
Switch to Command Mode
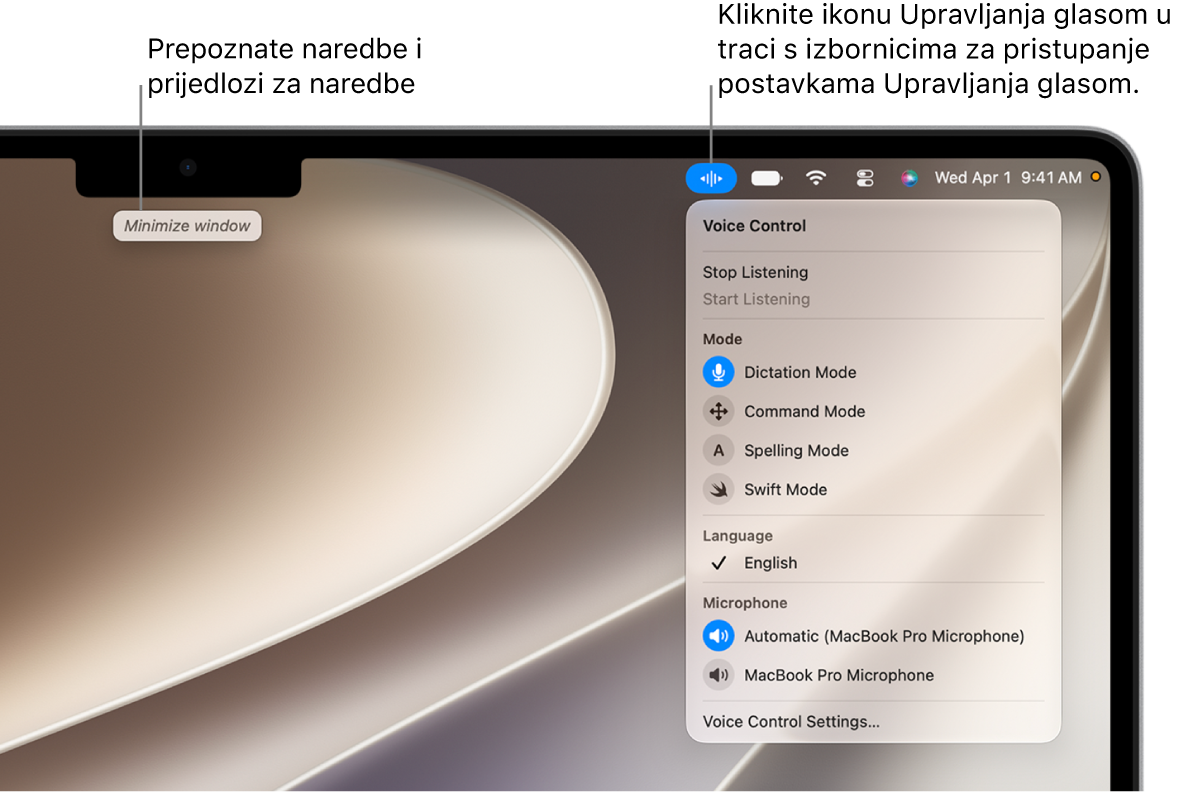tap(804, 411)
